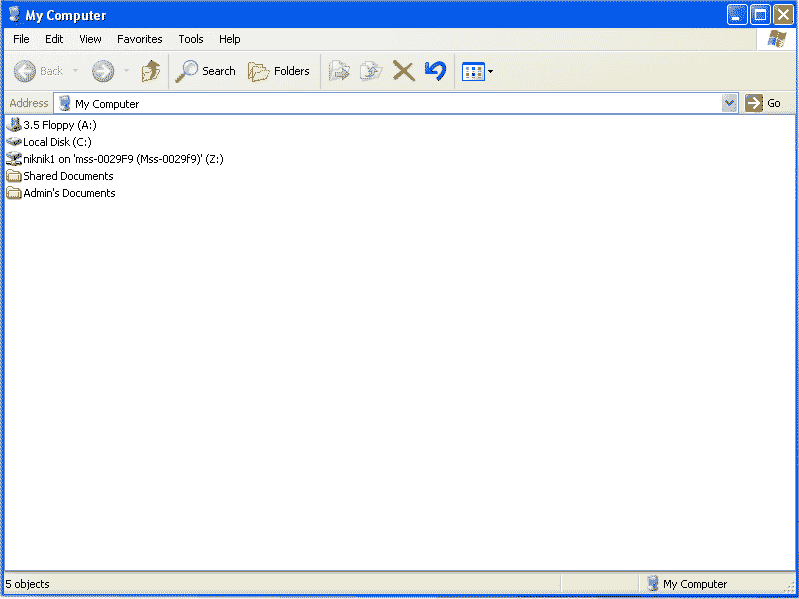This screenshot has height=599, width=799.
Task: Click the Windows flag logo
Action: [x=777, y=39]
